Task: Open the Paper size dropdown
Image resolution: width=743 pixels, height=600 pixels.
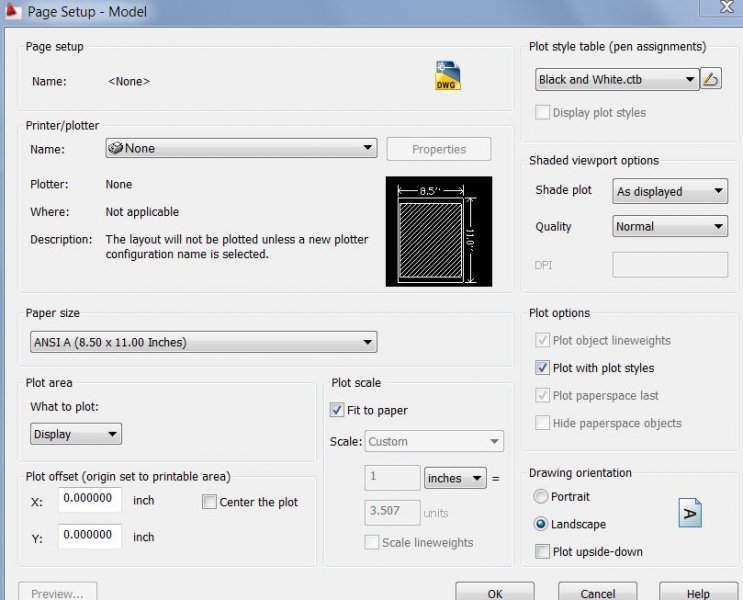Action: click(204, 342)
